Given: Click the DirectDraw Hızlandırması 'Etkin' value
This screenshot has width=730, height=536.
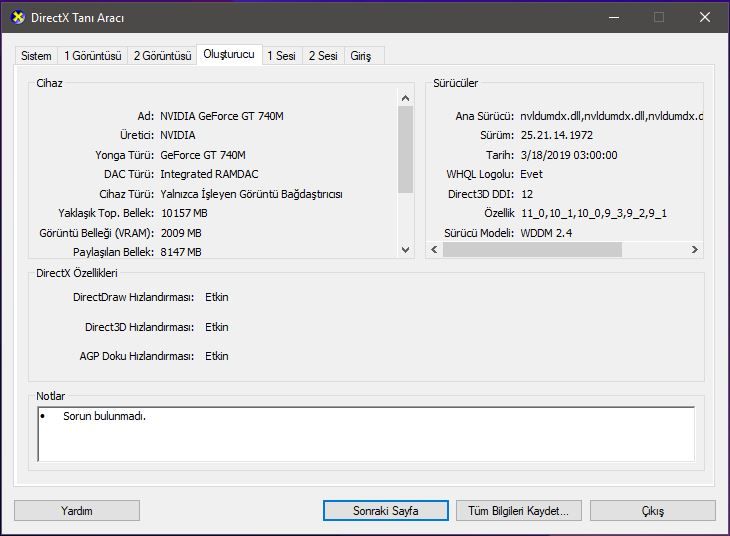Looking at the screenshot, I should click(x=216, y=297).
